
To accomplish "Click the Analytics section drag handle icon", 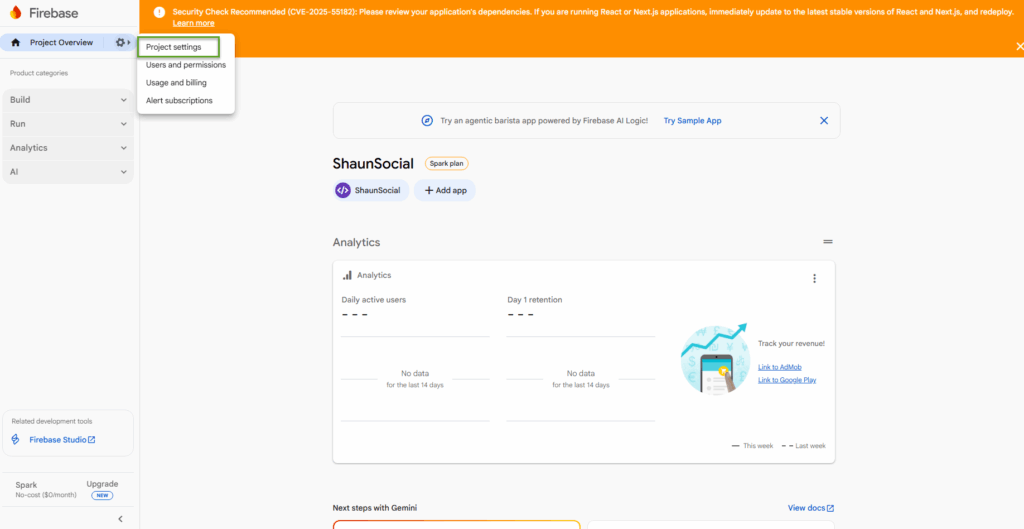I will click(827, 242).
